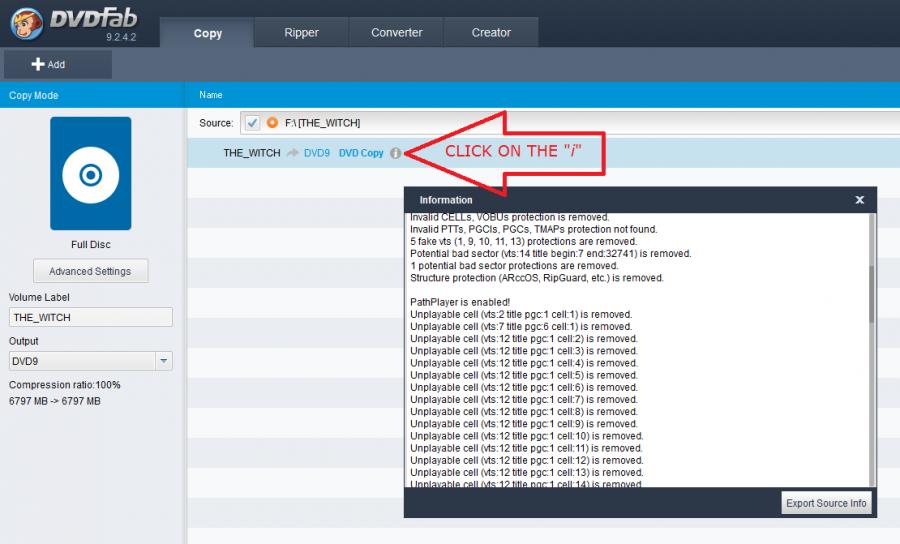This screenshot has height=544, width=900.
Task: Click 'Unplayable cell (vts:12 title pgc:1 cell:13)' line
Action: (x=527, y=473)
